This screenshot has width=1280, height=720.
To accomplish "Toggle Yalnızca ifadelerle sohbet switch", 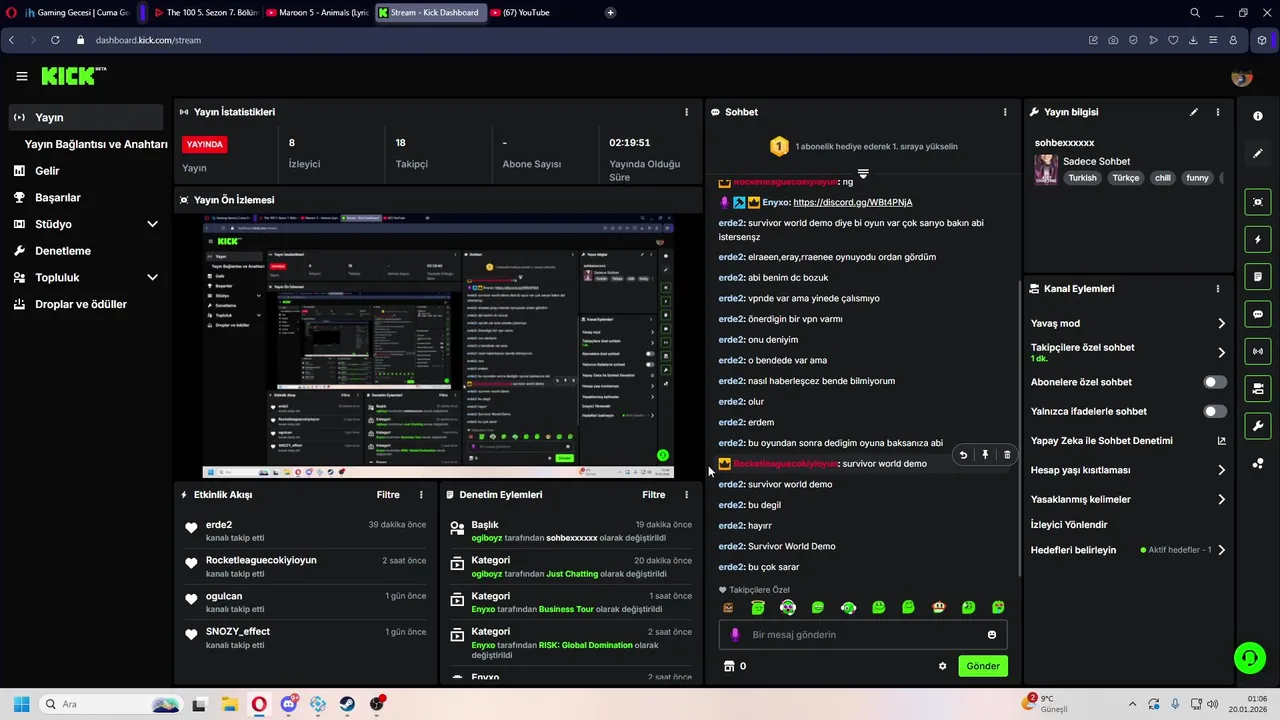I will [1215, 411].
